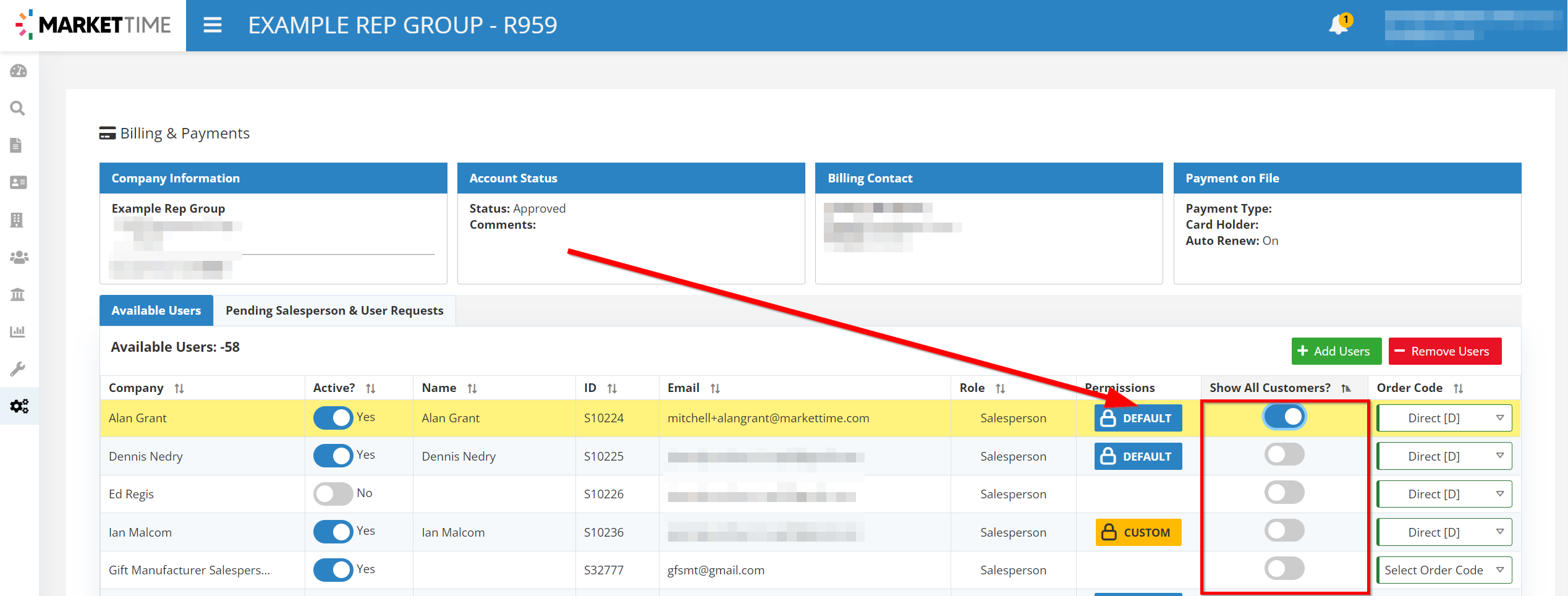Image resolution: width=1568 pixels, height=596 pixels.
Task: Switch to Pending Salesperson & User Requests tab
Action: coord(334,310)
